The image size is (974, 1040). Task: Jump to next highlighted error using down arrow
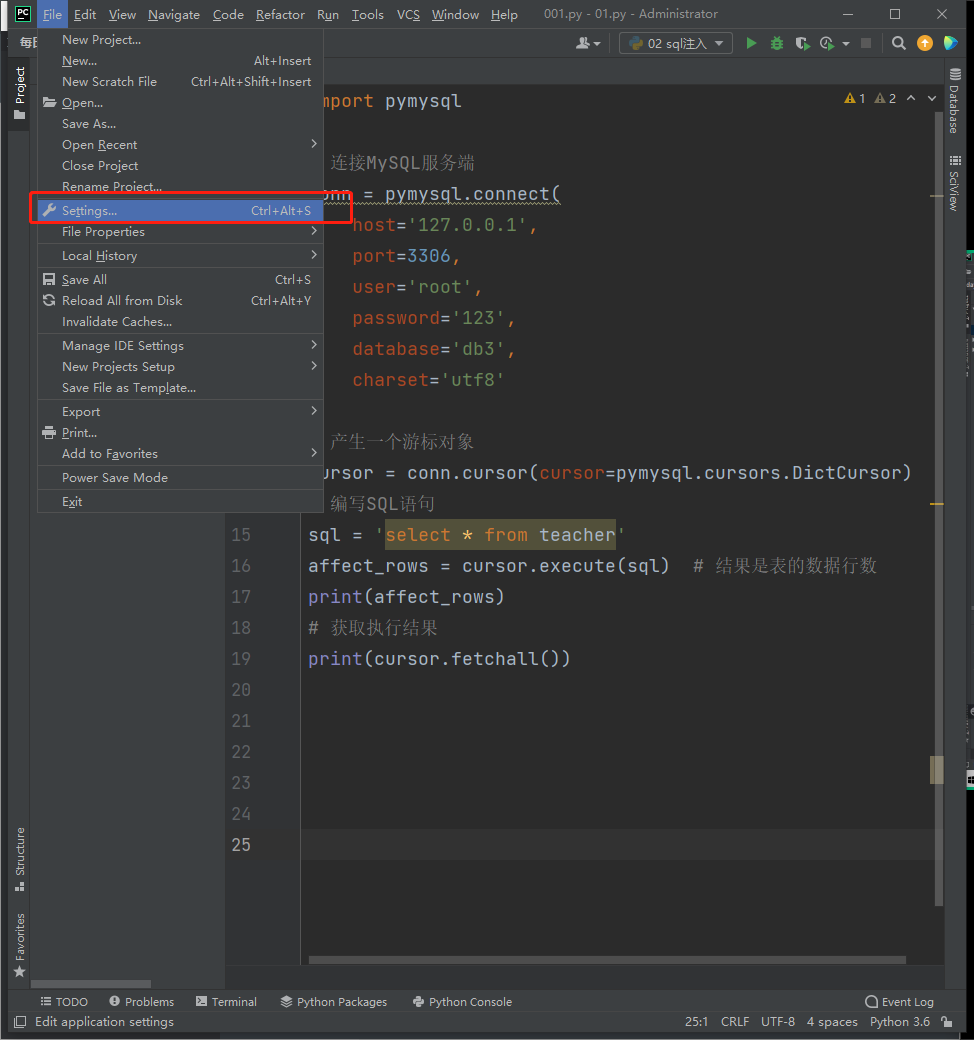coord(927,98)
